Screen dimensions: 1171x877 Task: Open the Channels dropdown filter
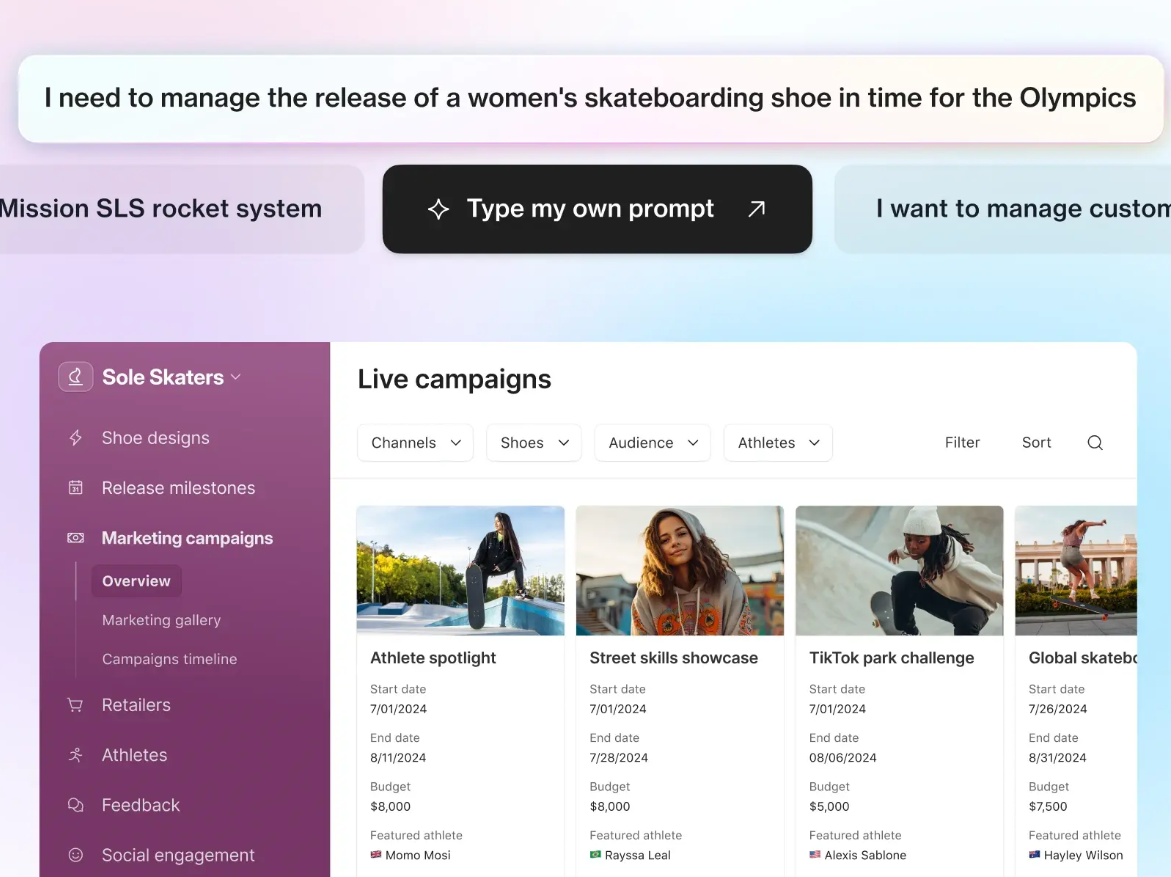pyautogui.click(x=415, y=443)
